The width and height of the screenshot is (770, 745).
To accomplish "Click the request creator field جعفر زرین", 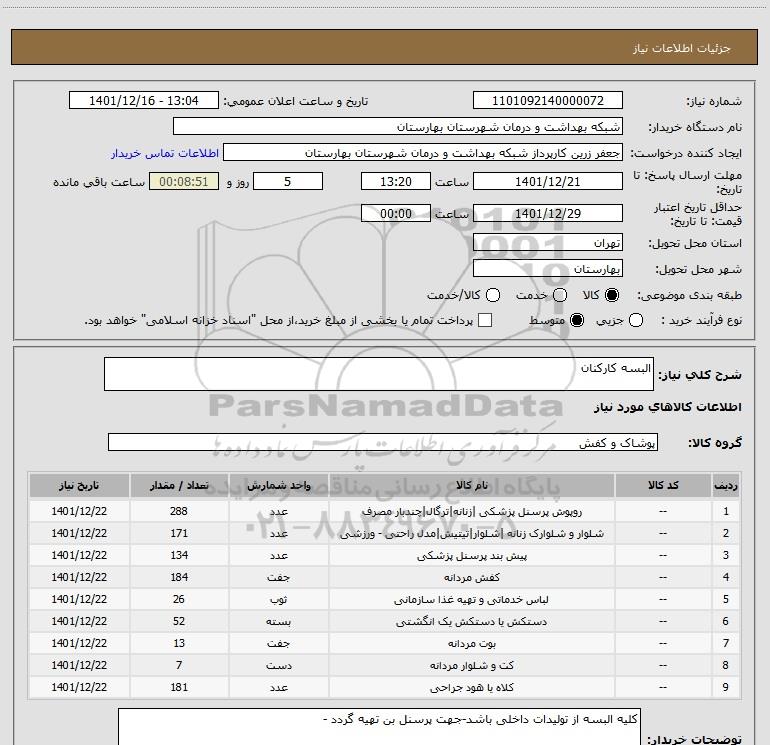I will point(423,153).
